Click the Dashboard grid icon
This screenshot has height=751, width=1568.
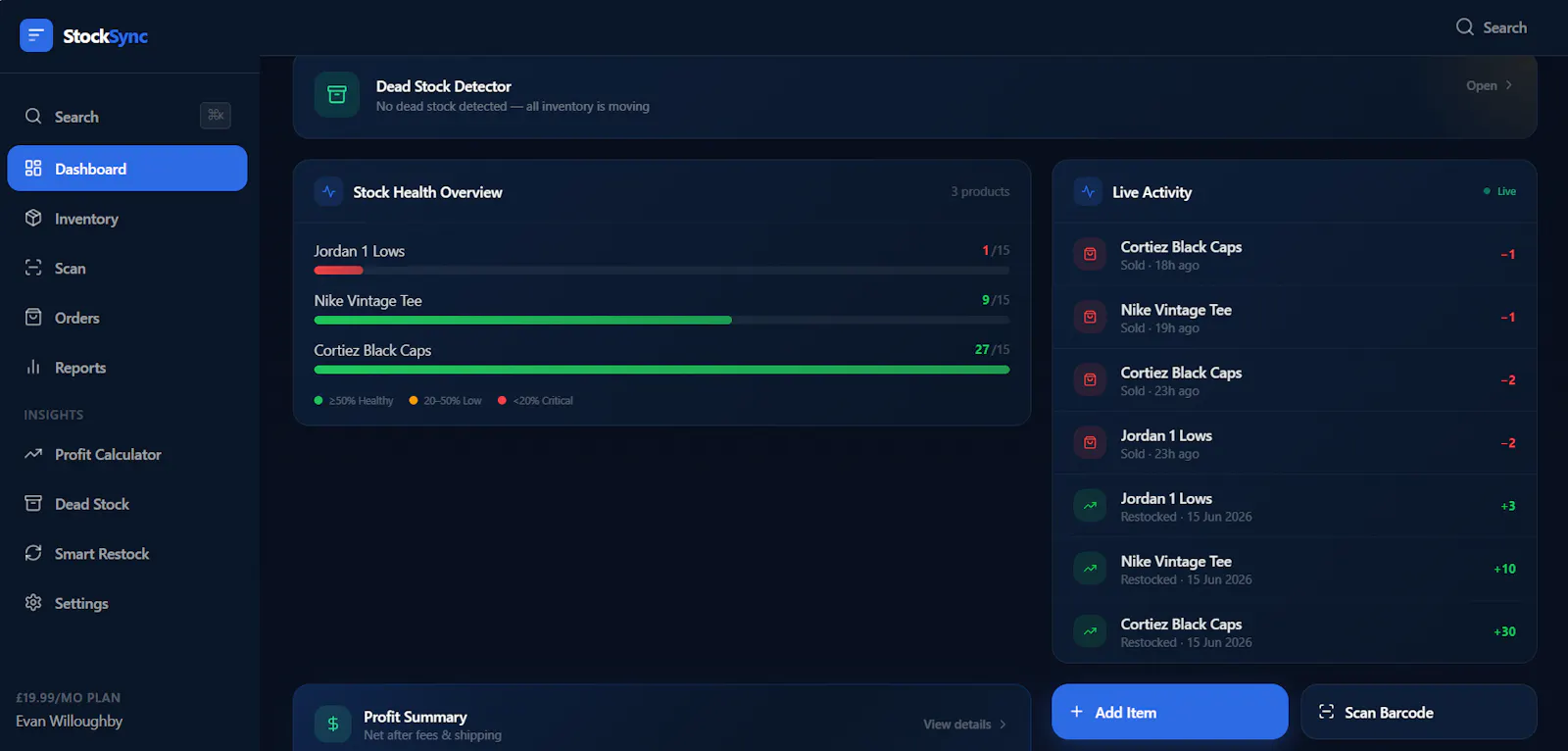(x=33, y=168)
